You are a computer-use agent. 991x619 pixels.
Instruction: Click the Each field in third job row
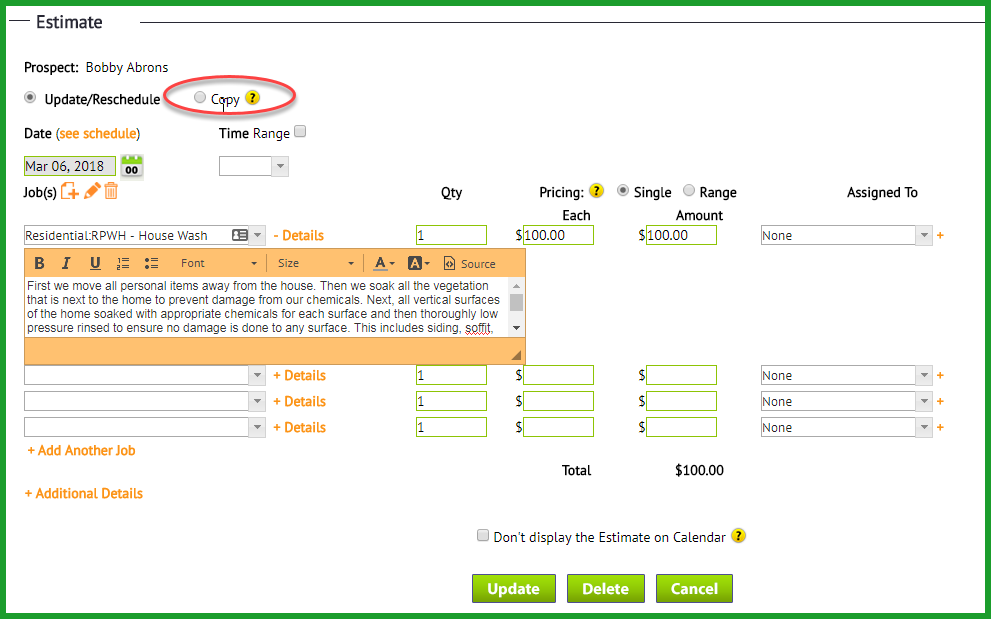558,401
